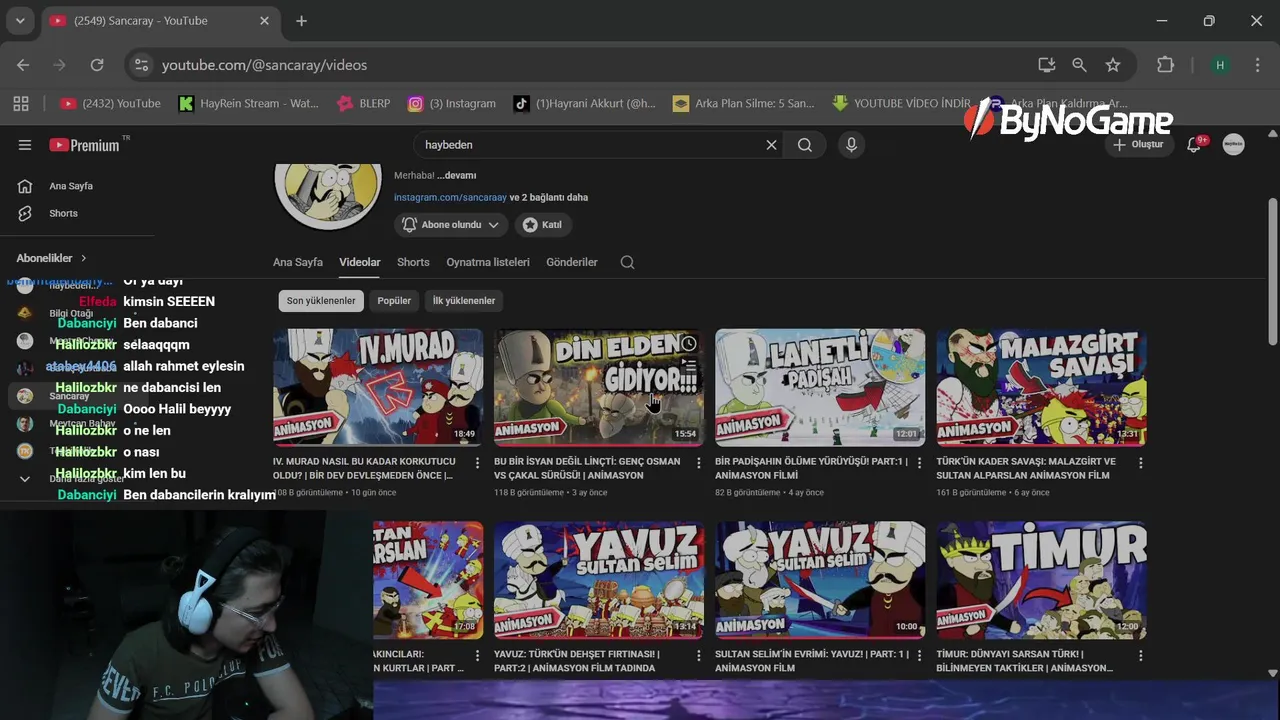
Task: Open the TIMUR video thumbnail
Action: 1041,580
